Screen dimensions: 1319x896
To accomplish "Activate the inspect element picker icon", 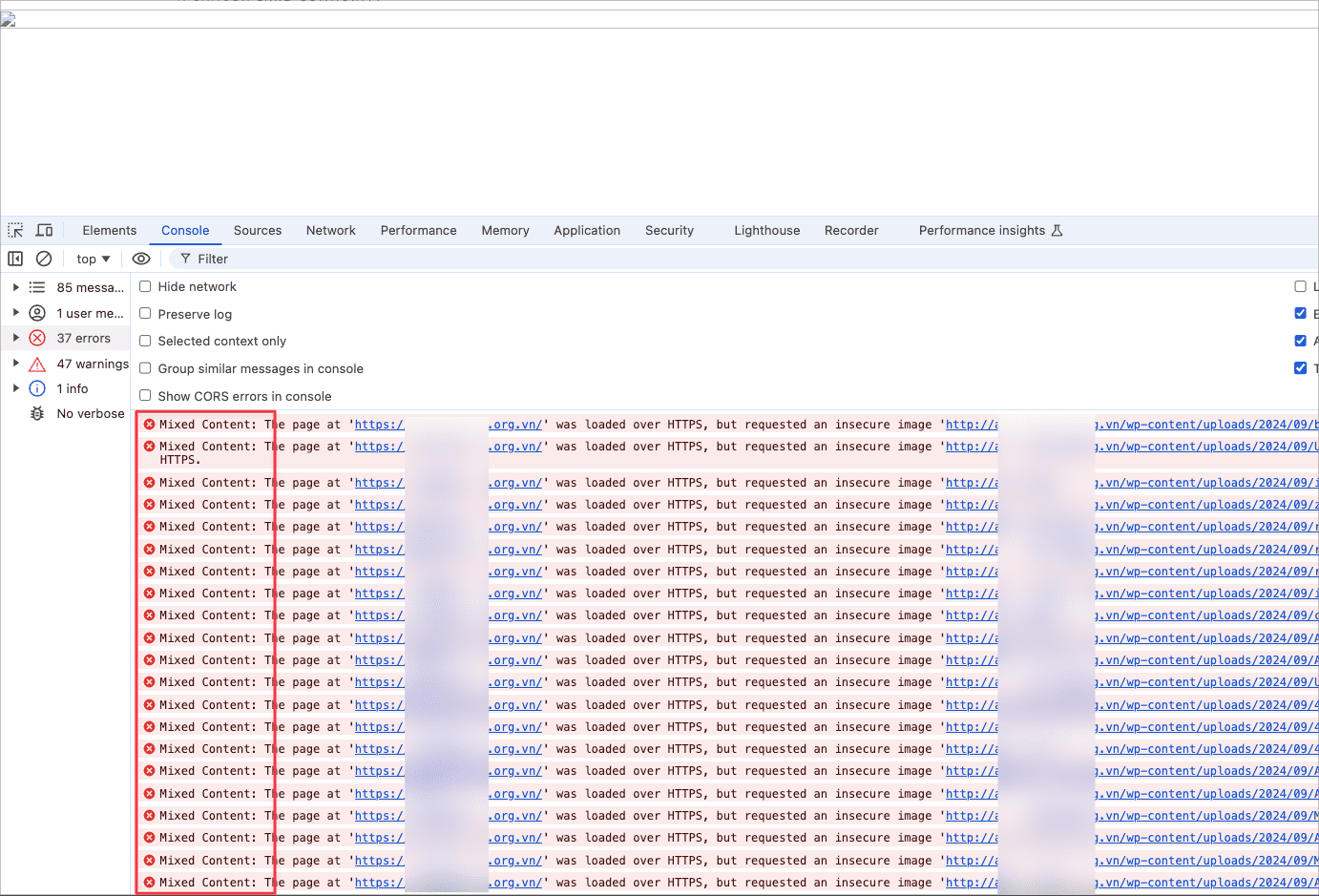I will (x=15, y=230).
